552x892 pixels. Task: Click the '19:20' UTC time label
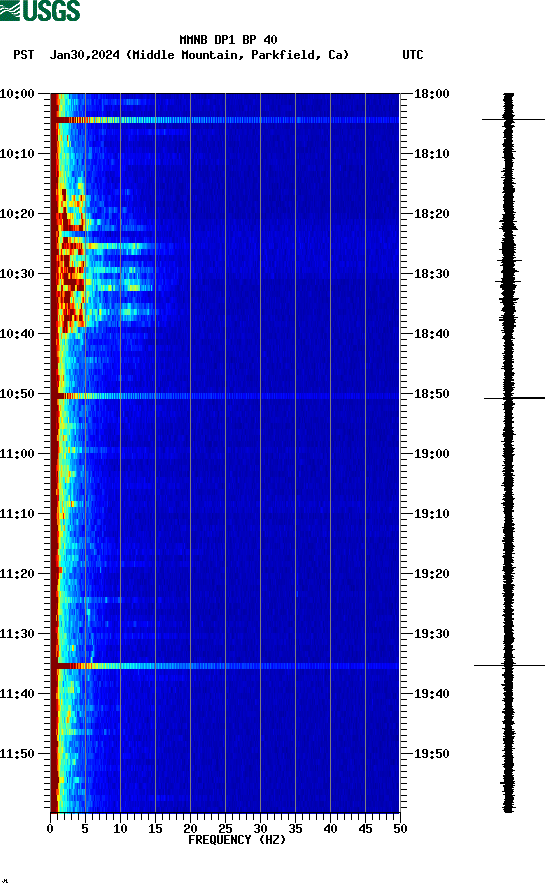[x=432, y=574]
